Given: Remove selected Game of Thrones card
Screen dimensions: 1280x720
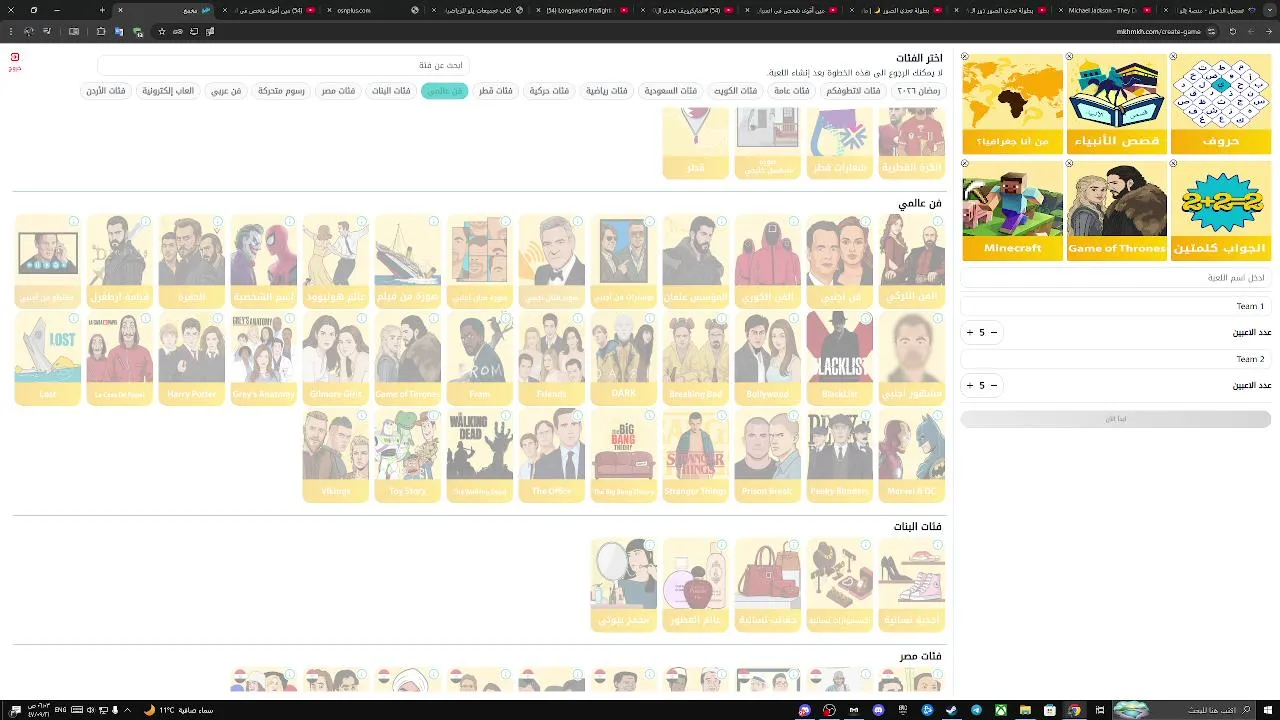Looking at the screenshot, I should (x=1069, y=164).
